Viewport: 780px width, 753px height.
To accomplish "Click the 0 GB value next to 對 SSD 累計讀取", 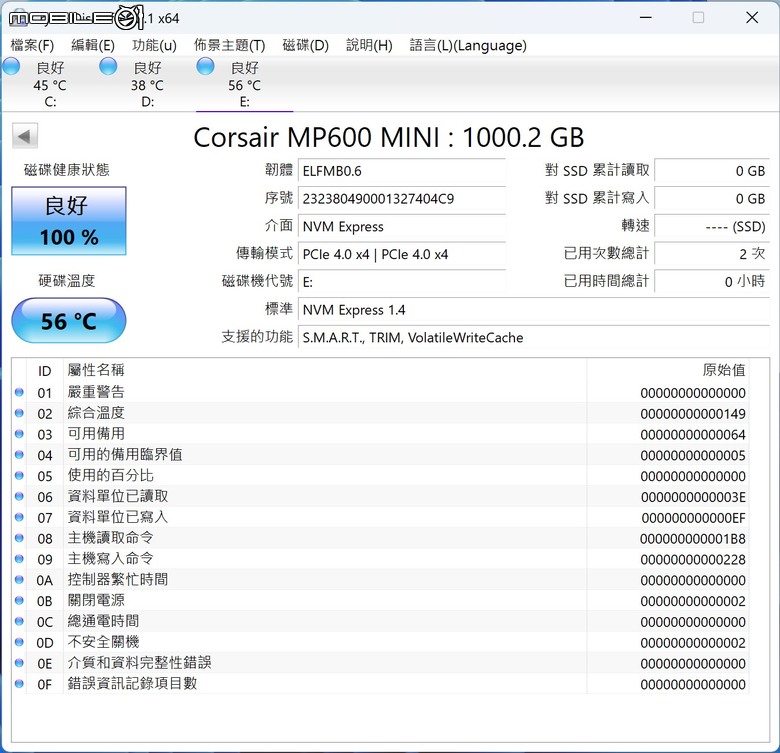I will (x=712, y=171).
